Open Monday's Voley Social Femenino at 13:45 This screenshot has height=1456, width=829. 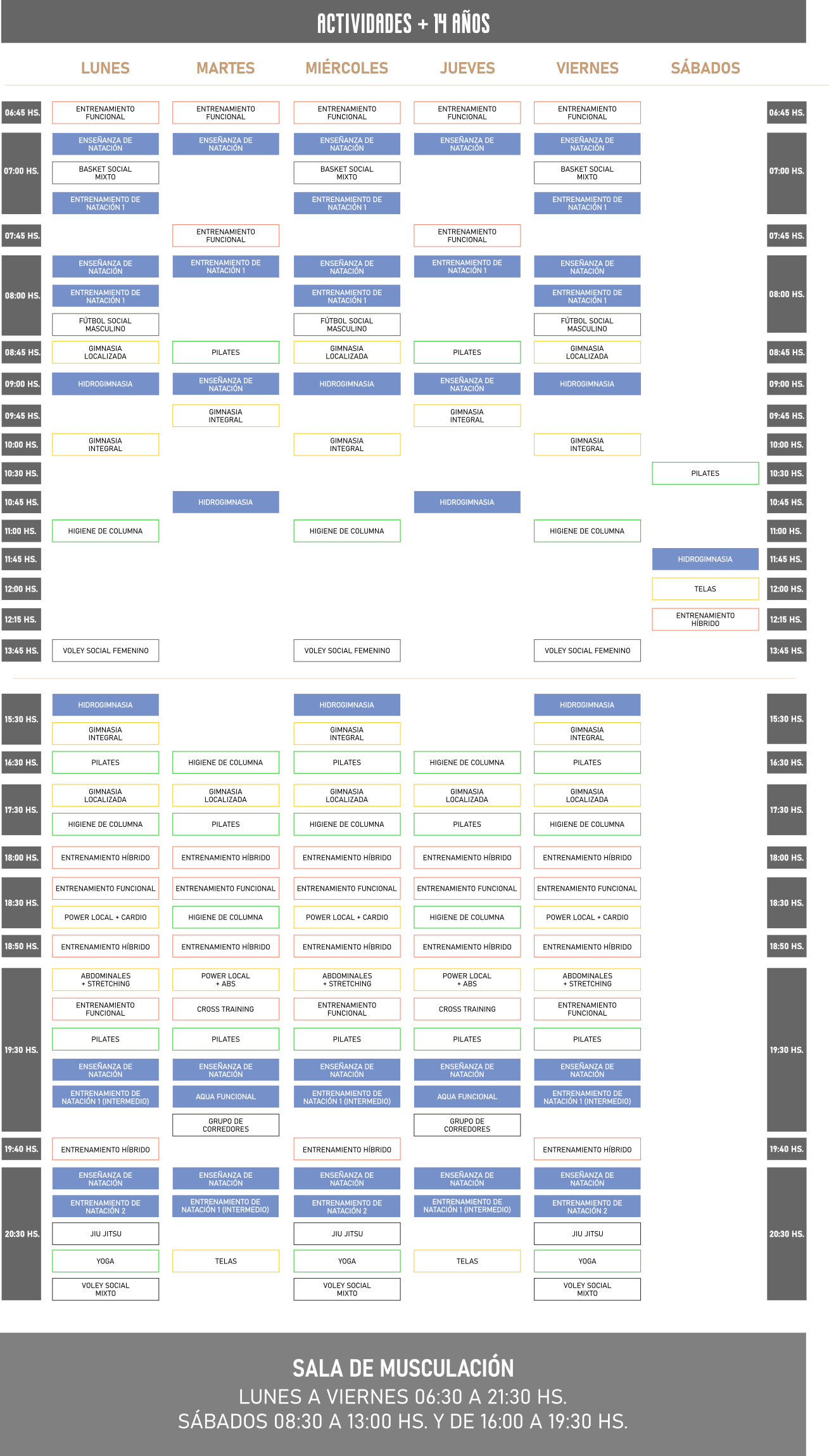point(105,650)
